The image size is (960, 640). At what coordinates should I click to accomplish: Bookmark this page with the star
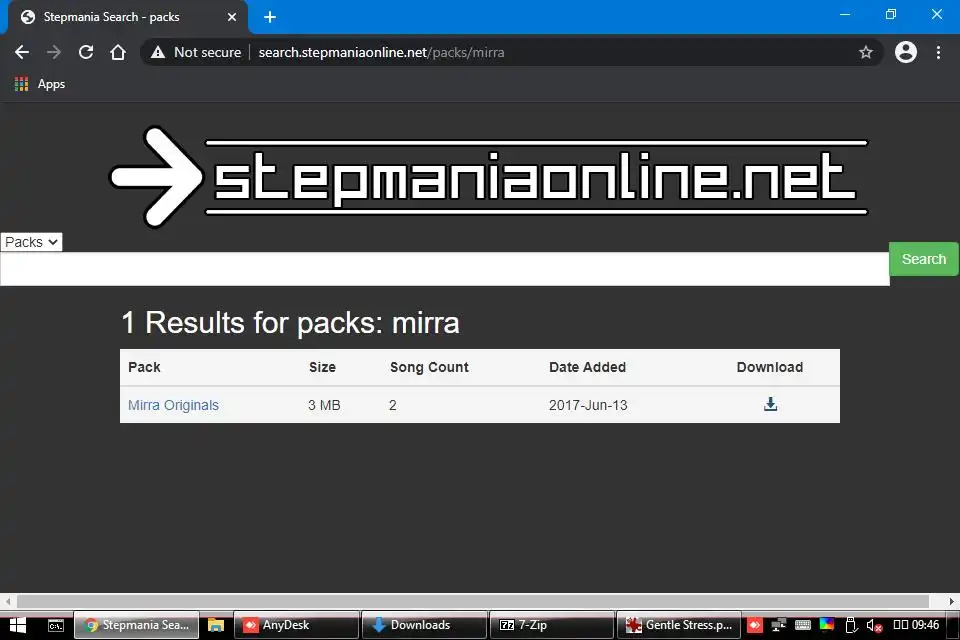865,53
